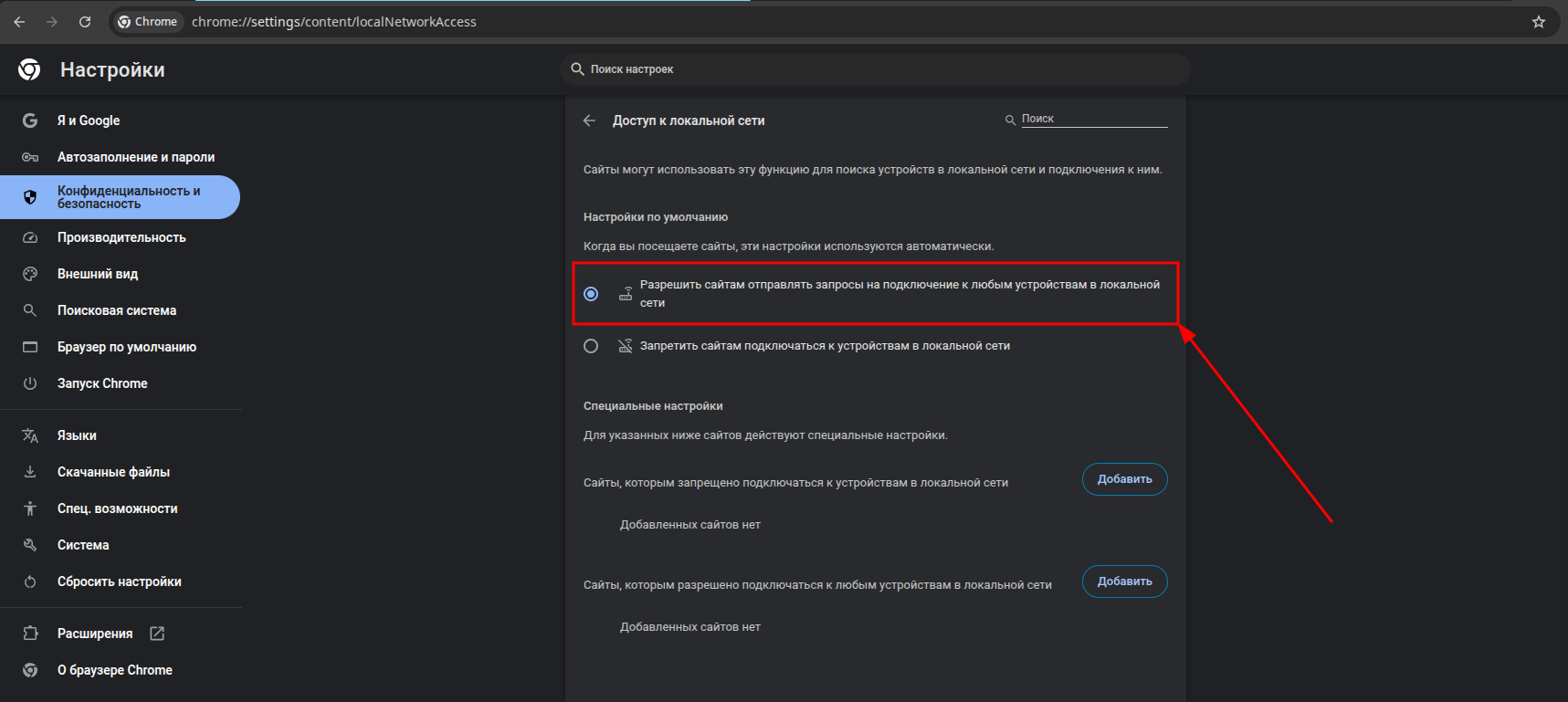Open Внешний вид settings section
1568x702 pixels.
(98, 274)
